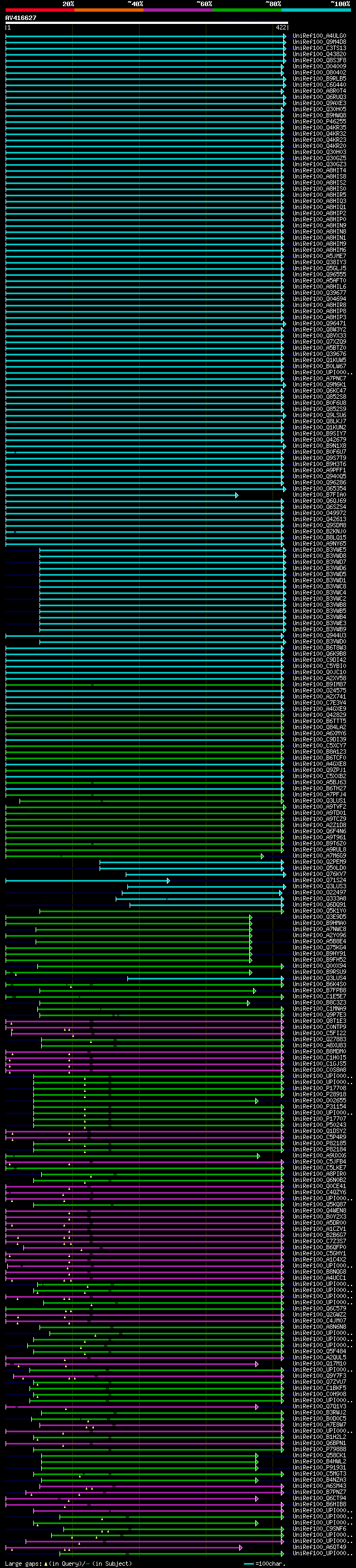Click the cyan alignment bar of UniRef100_Q71S24
This screenshot has width=356, height=1568.
click(x=87, y=880)
